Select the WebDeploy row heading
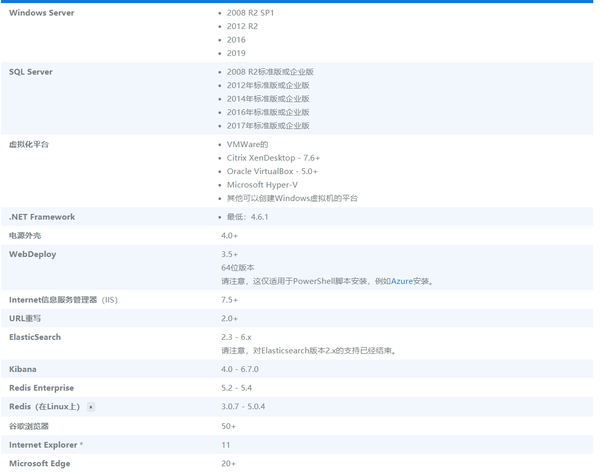600x473 pixels. (x=33, y=254)
